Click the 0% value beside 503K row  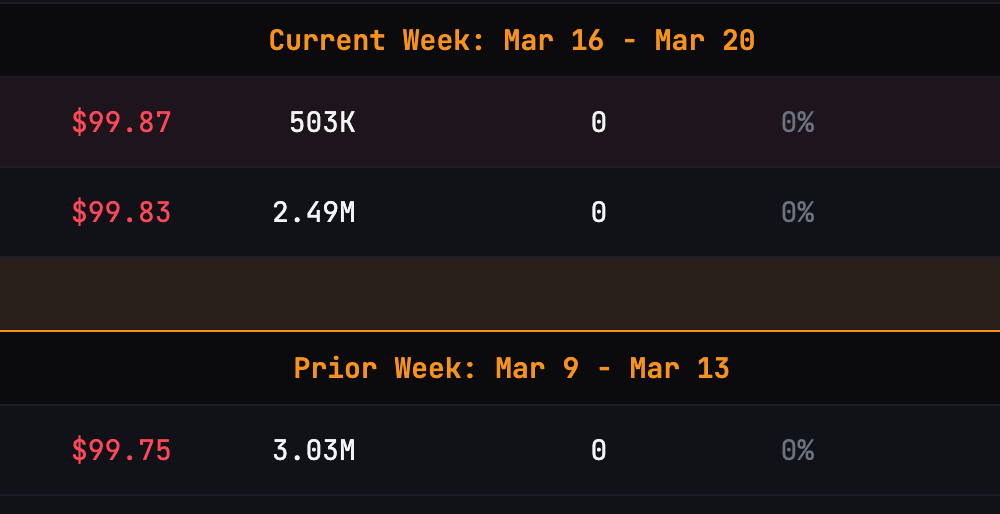pos(797,123)
